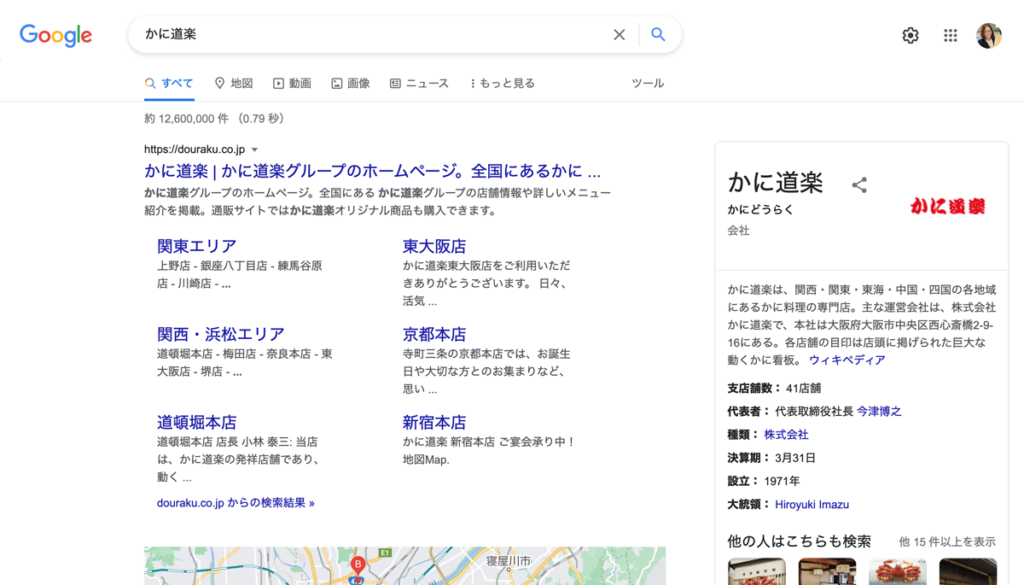Open the ツール options
The image size is (1024, 585).
pos(647,84)
